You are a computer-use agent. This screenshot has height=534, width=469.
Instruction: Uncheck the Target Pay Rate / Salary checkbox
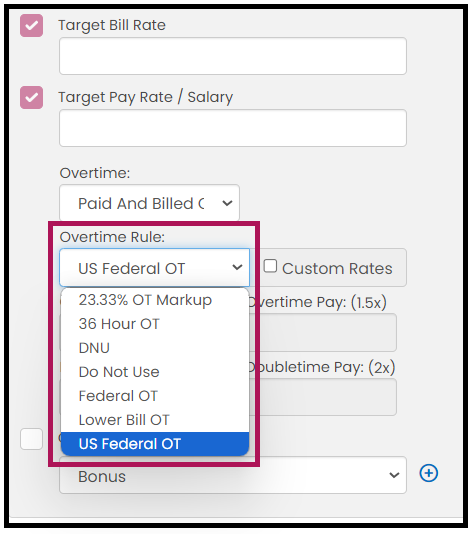tap(31, 97)
